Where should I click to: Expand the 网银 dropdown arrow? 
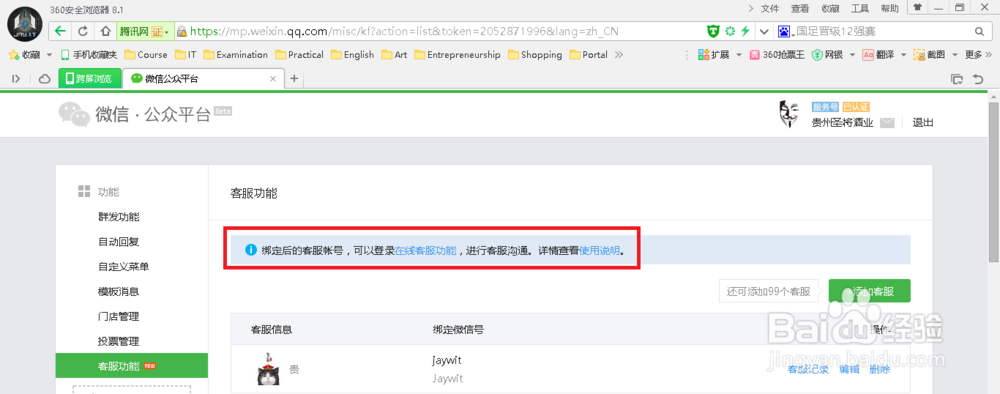tap(852, 55)
